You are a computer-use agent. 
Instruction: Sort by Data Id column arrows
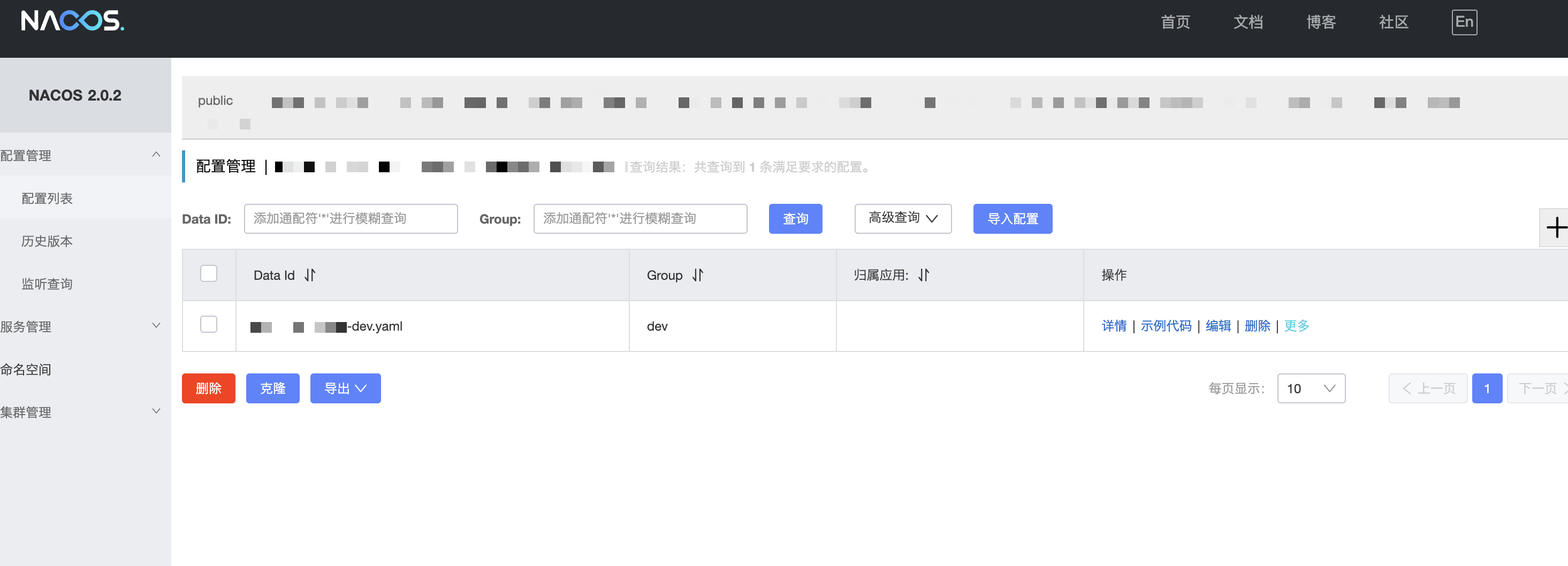310,275
